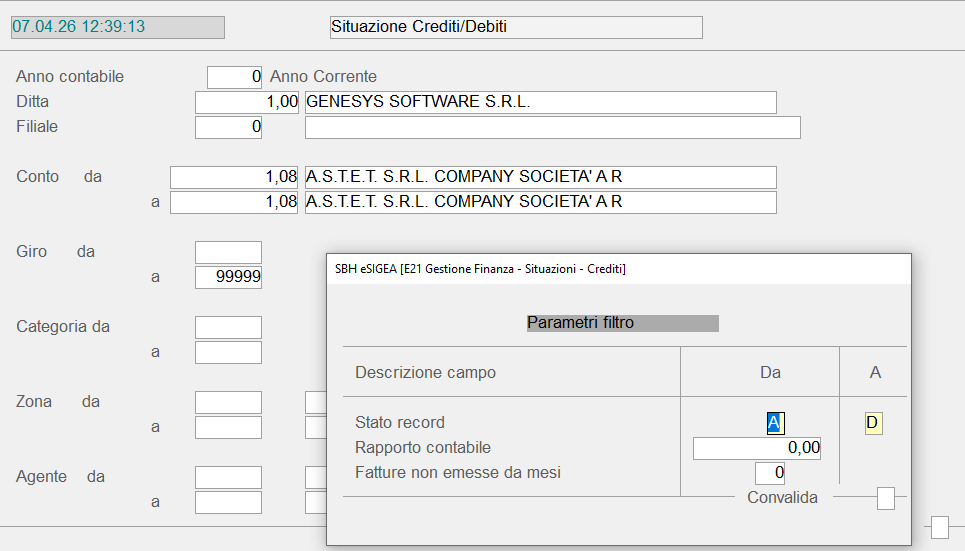Click the Stato record A field showing D
965x551 pixels.
(873, 423)
